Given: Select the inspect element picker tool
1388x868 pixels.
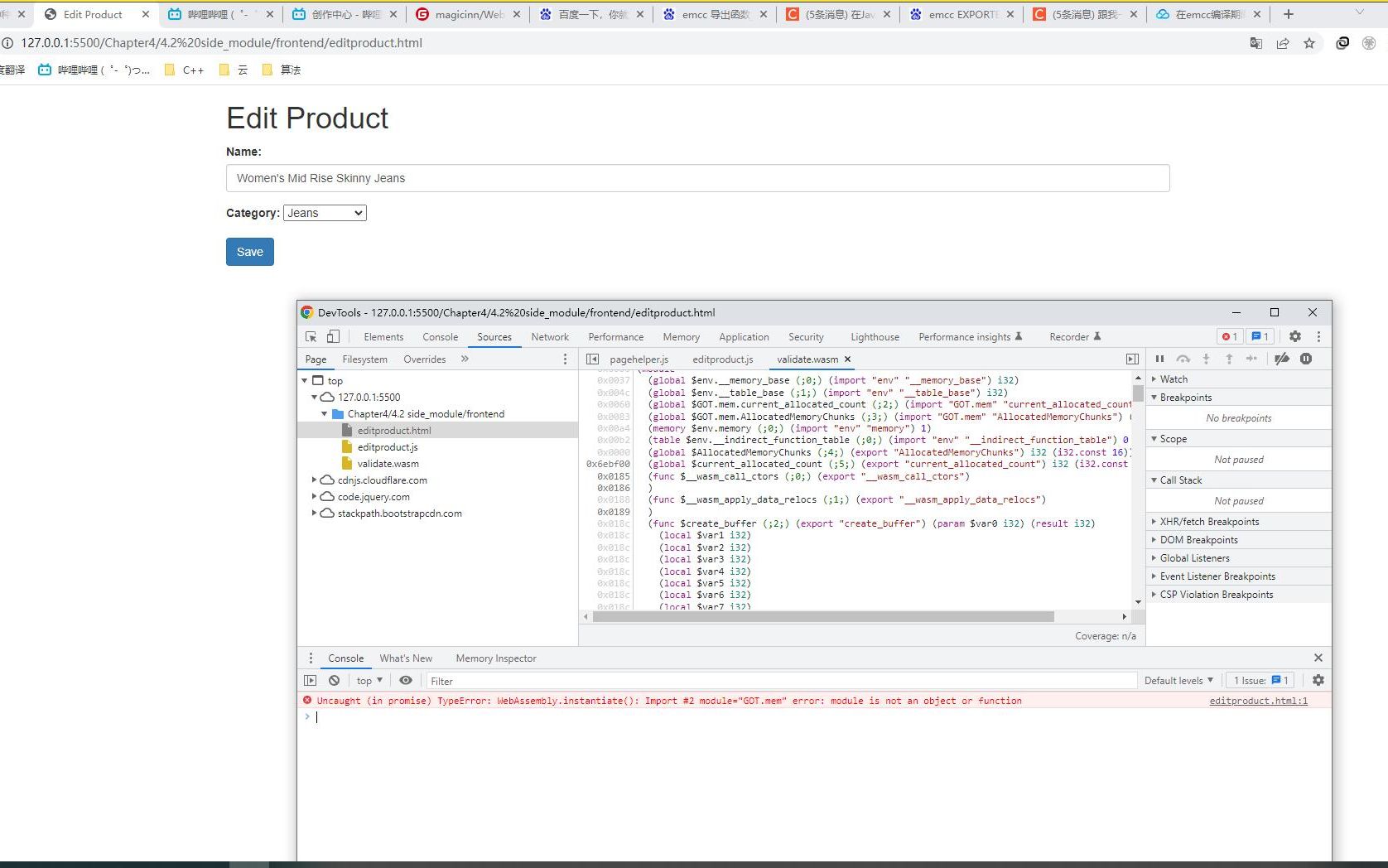Looking at the screenshot, I should point(310,336).
